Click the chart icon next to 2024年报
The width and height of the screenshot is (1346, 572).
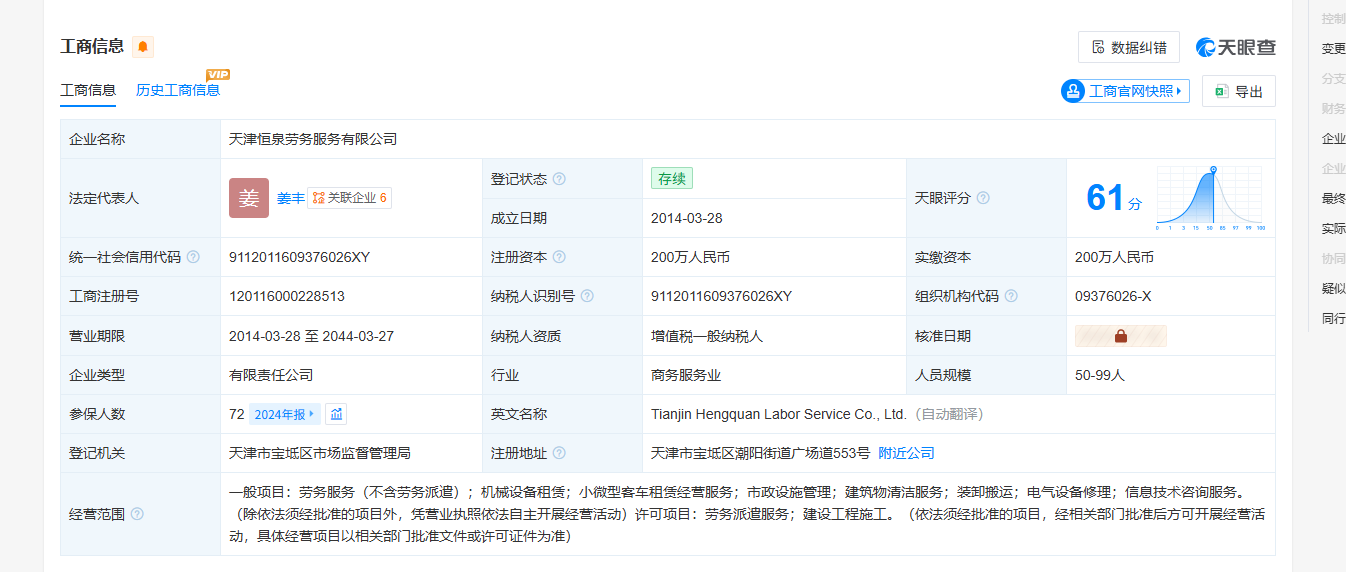coord(337,414)
